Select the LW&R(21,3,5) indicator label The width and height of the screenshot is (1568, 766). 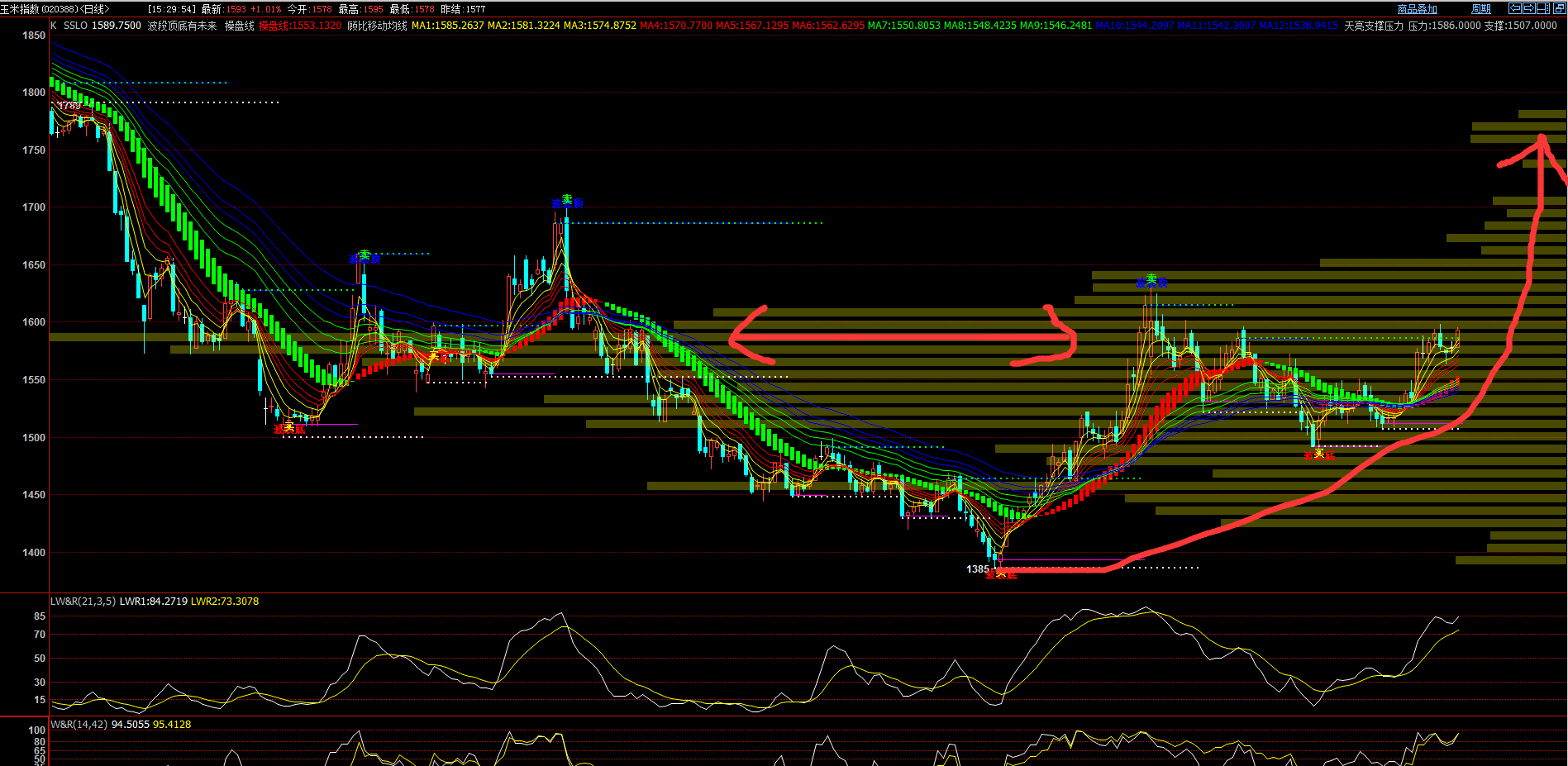tap(83, 602)
